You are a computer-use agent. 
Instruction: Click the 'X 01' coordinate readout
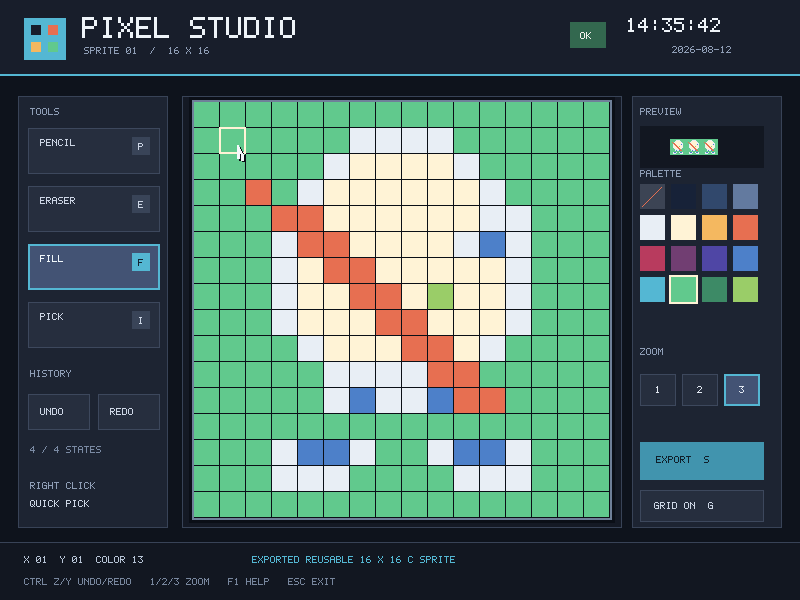pyautogui.click(x=35, y=560)
